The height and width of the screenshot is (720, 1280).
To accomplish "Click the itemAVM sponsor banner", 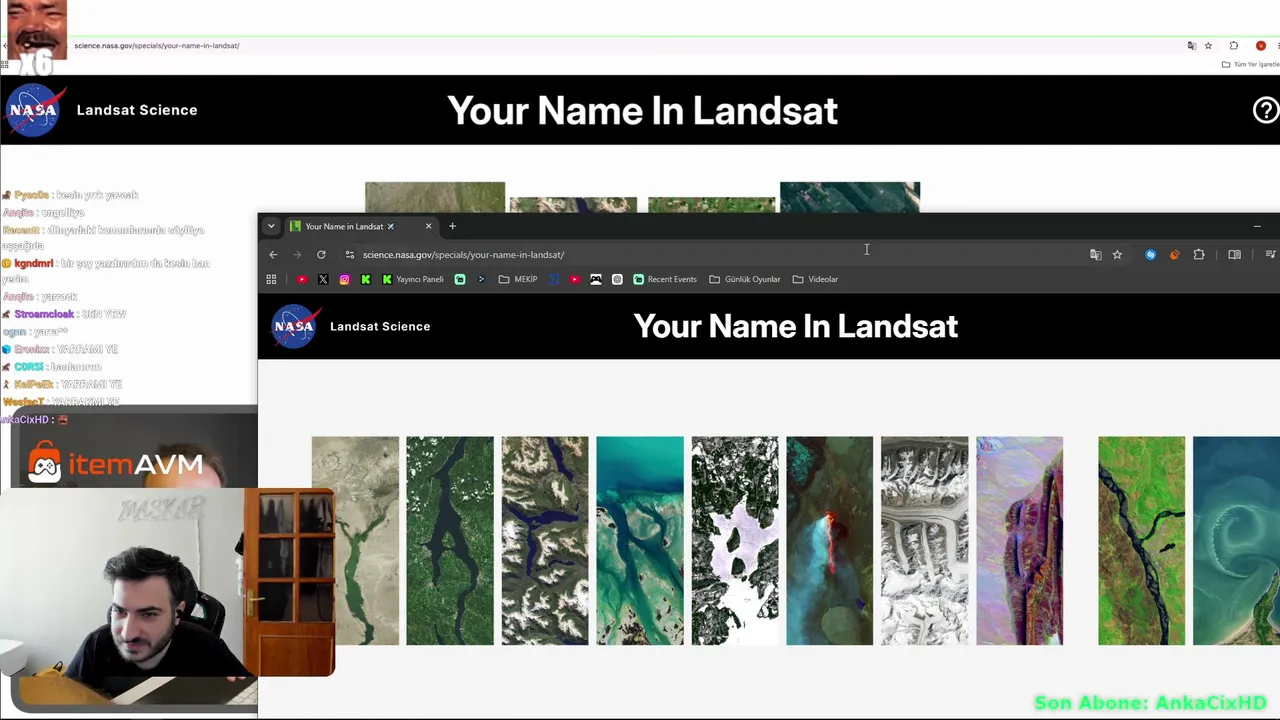I will [115, 463].
